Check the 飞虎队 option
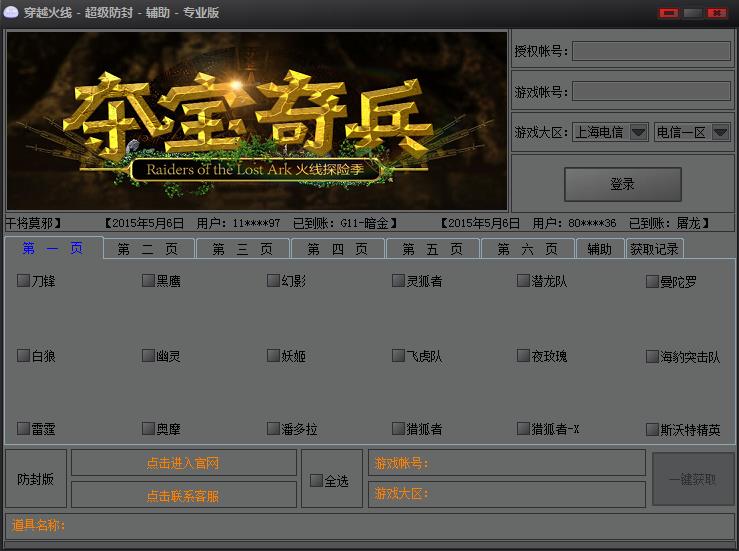Viewport: 739px width, 551px height. pyautogui.click(x=398, y=355)
